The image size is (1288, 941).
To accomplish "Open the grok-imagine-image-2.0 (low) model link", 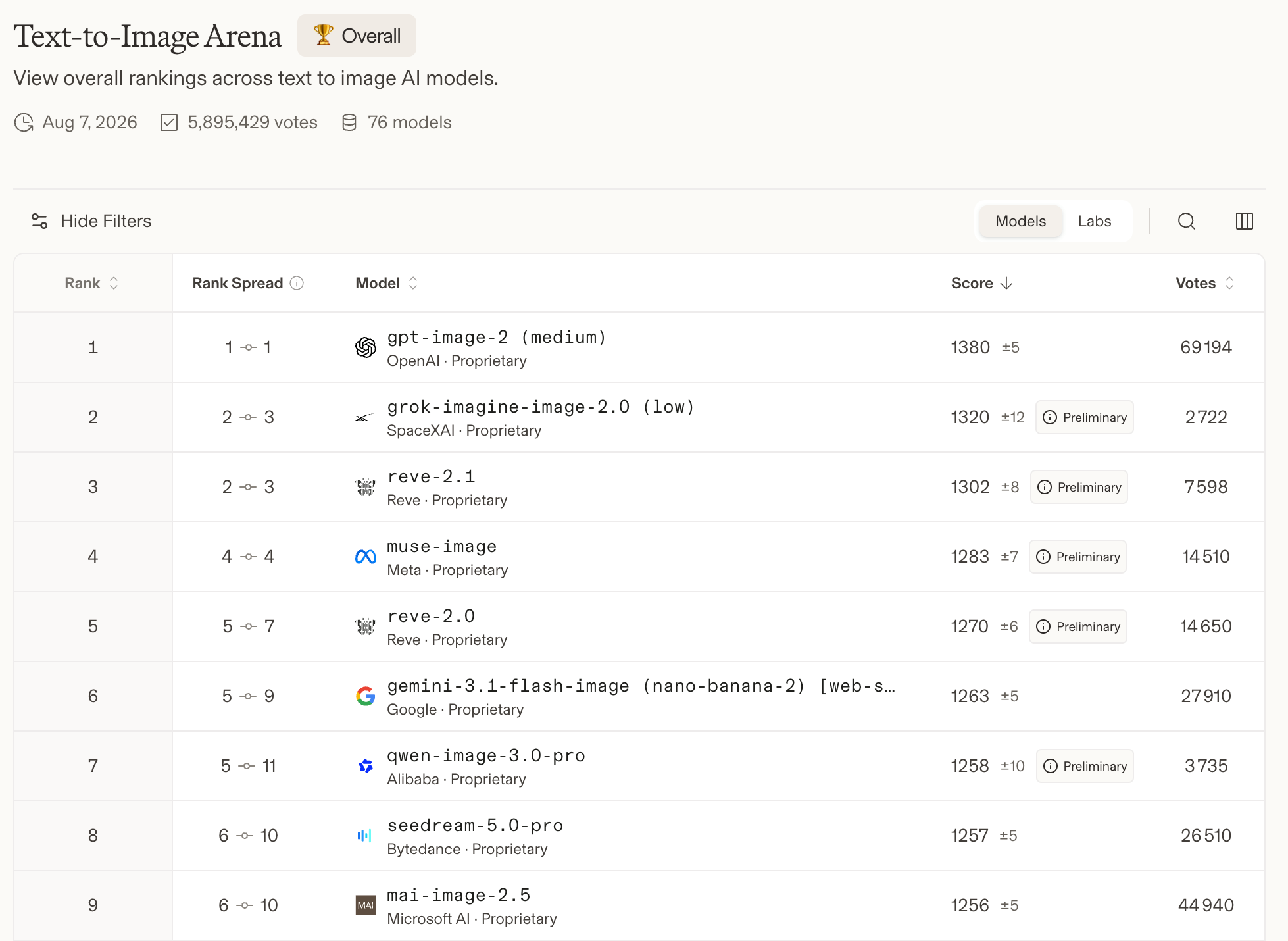I will [541, 407].
